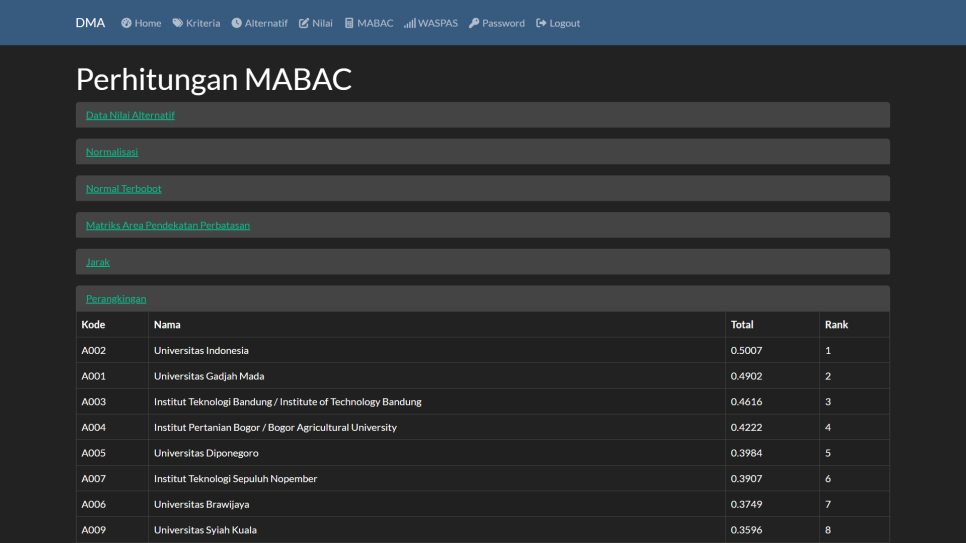Expand the Data Nilai Alternatif panel
966x543 pixels.
[x=130, y=115]
